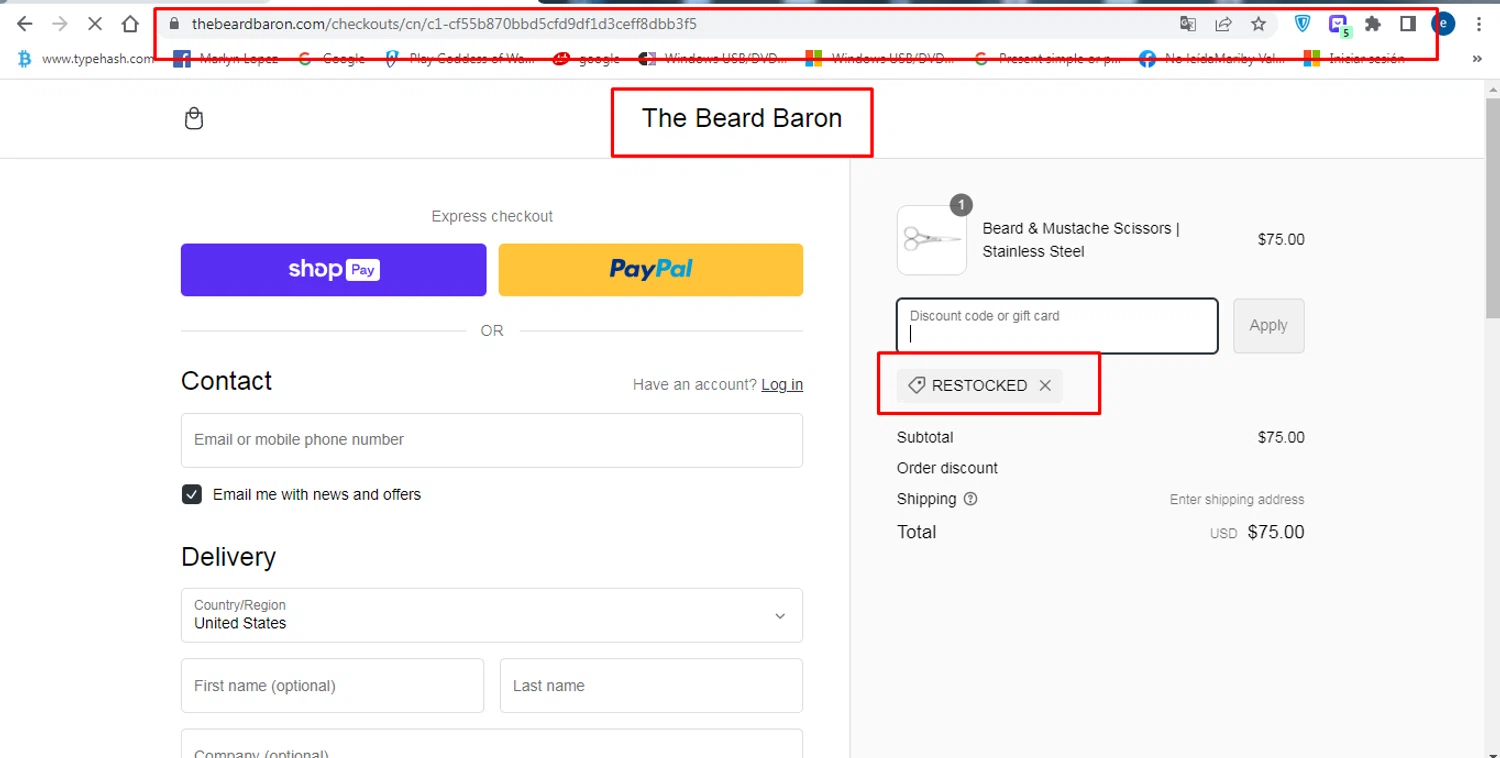Stop loading the page
This screenshot has height=758, width=1500.
click(95, 24)
